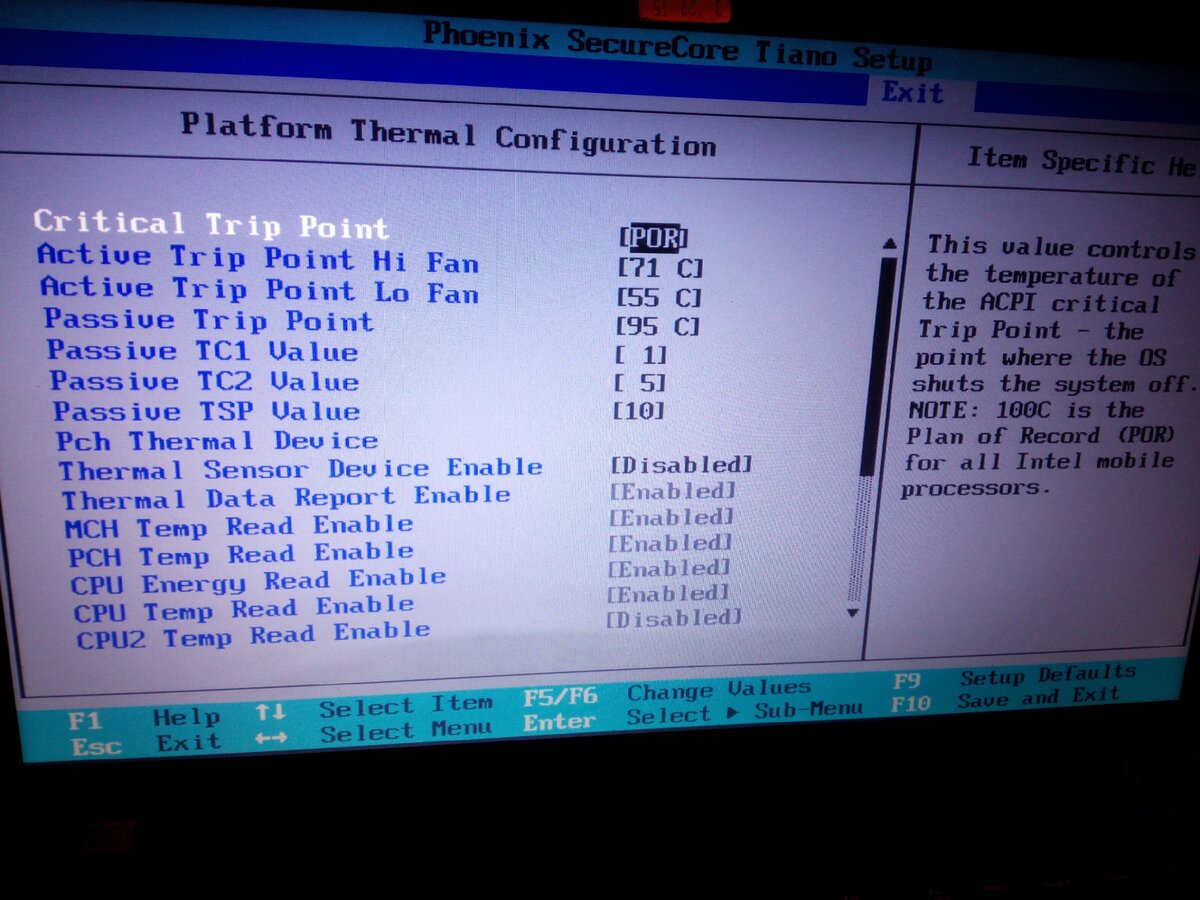This screenshot has height=900, width=1200.
Task: Toggle Thermal Sensor Device Disabled value
Action: point(681,465)
